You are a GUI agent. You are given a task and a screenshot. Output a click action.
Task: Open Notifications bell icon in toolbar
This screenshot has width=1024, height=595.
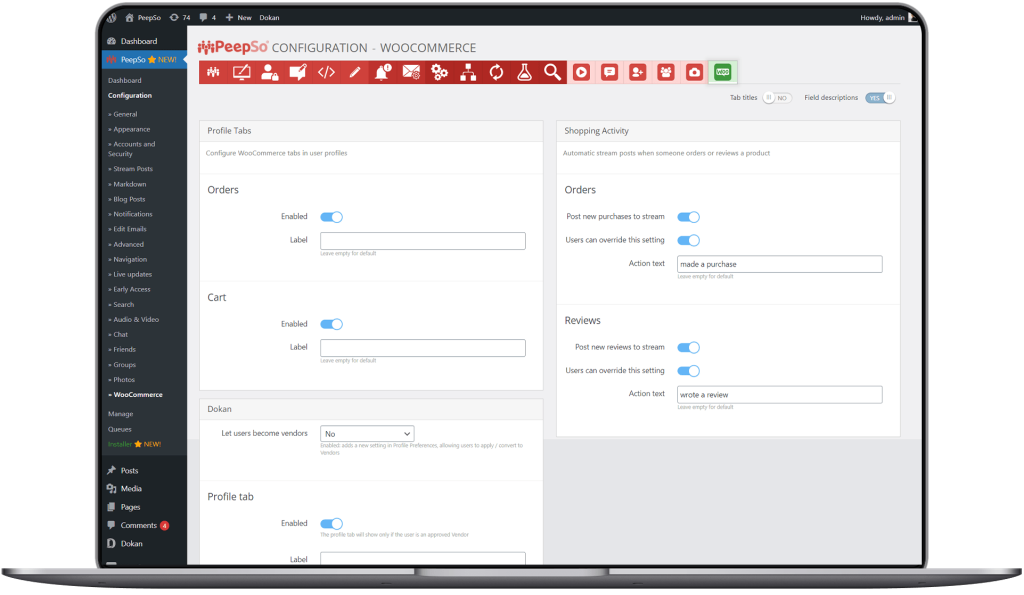tap(383, 72)
